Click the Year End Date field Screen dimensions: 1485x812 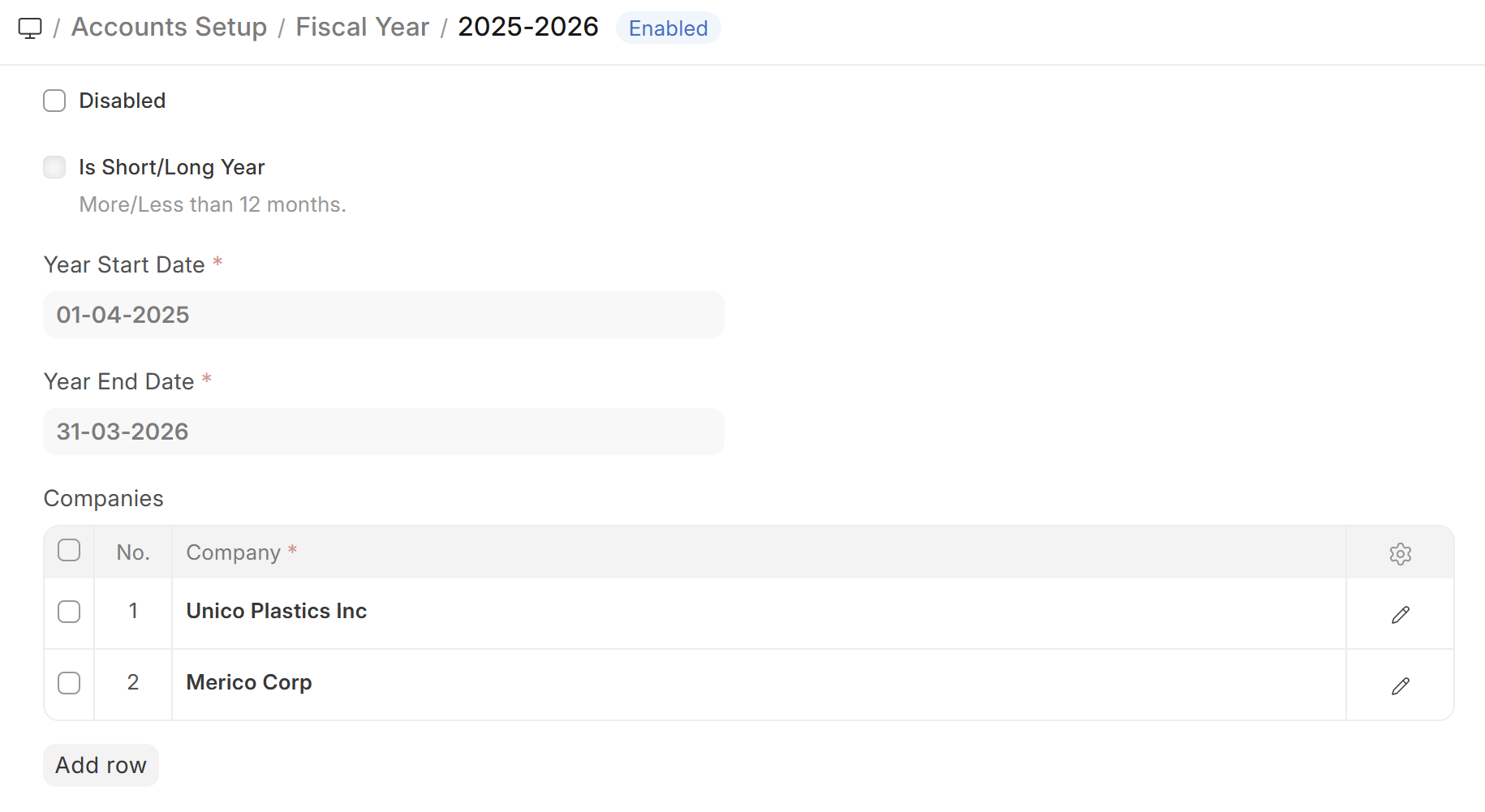[383, 432]
